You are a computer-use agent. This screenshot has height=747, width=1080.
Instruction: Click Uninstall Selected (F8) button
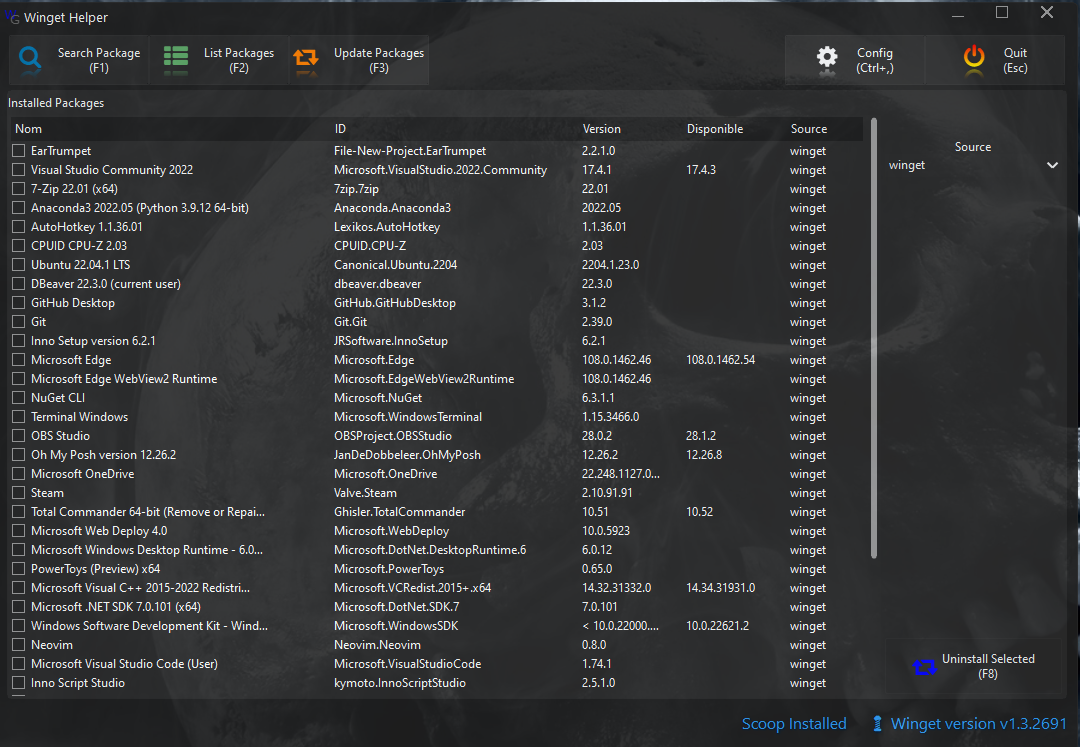click(973, 666)
